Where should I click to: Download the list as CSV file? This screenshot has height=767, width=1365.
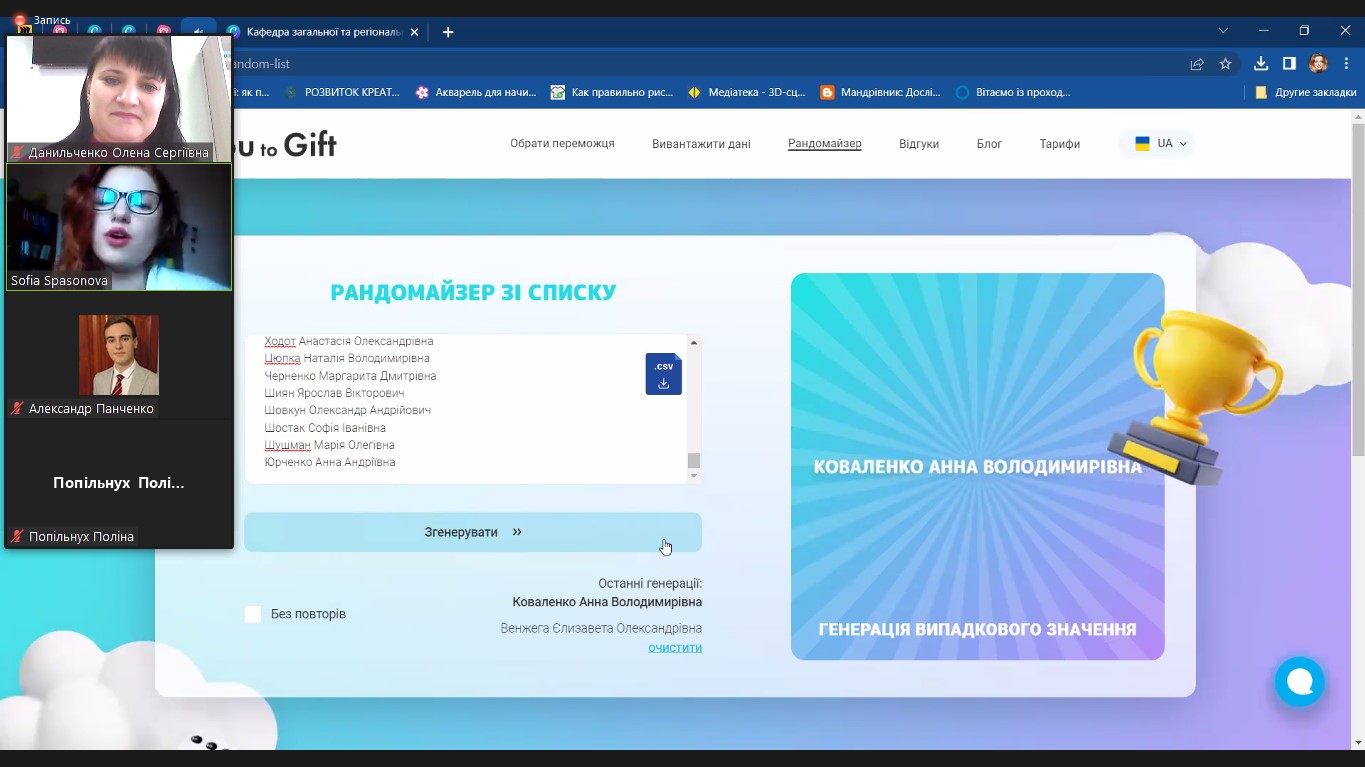pos(663,374)
